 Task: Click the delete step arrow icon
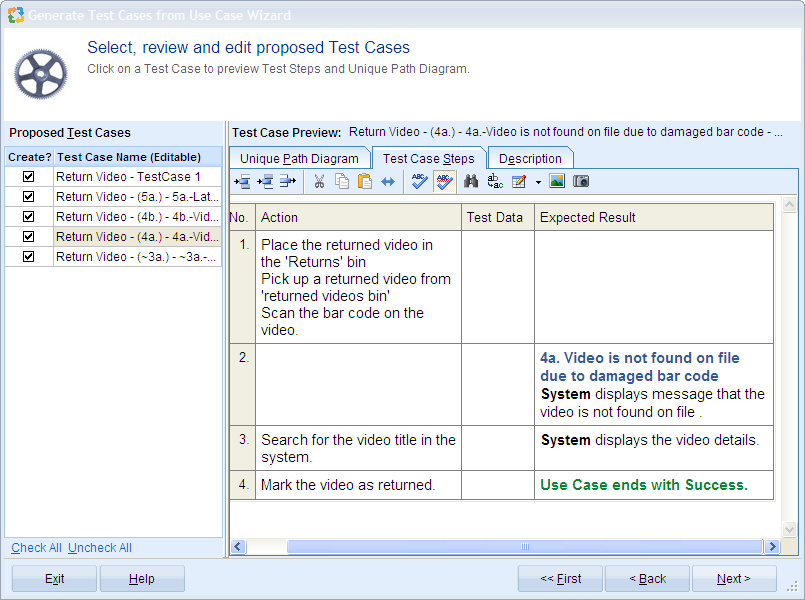[288, 181]
